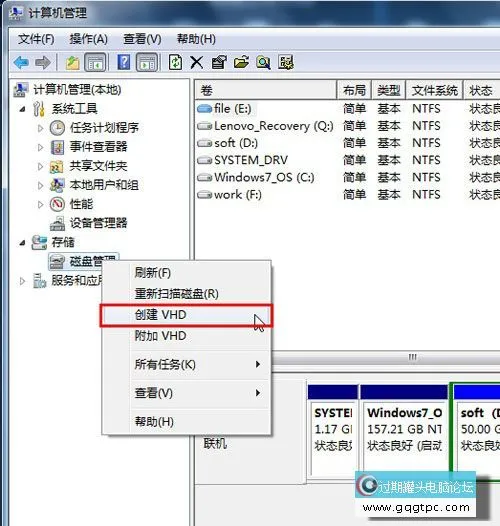This screenshot has height=526, width=500.
Task: Open the 文件(F) menu
Action: coord(36,39)
